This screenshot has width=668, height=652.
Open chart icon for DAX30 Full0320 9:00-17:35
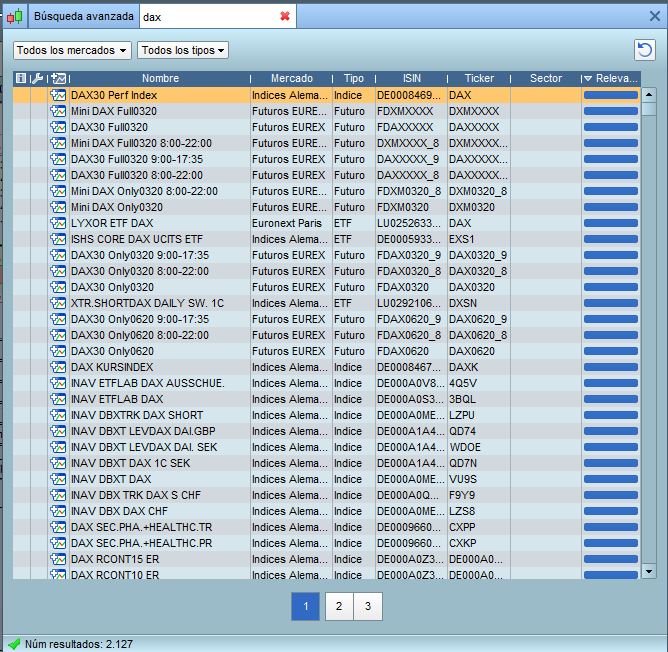pyautogui.click(x=58, y=159)
